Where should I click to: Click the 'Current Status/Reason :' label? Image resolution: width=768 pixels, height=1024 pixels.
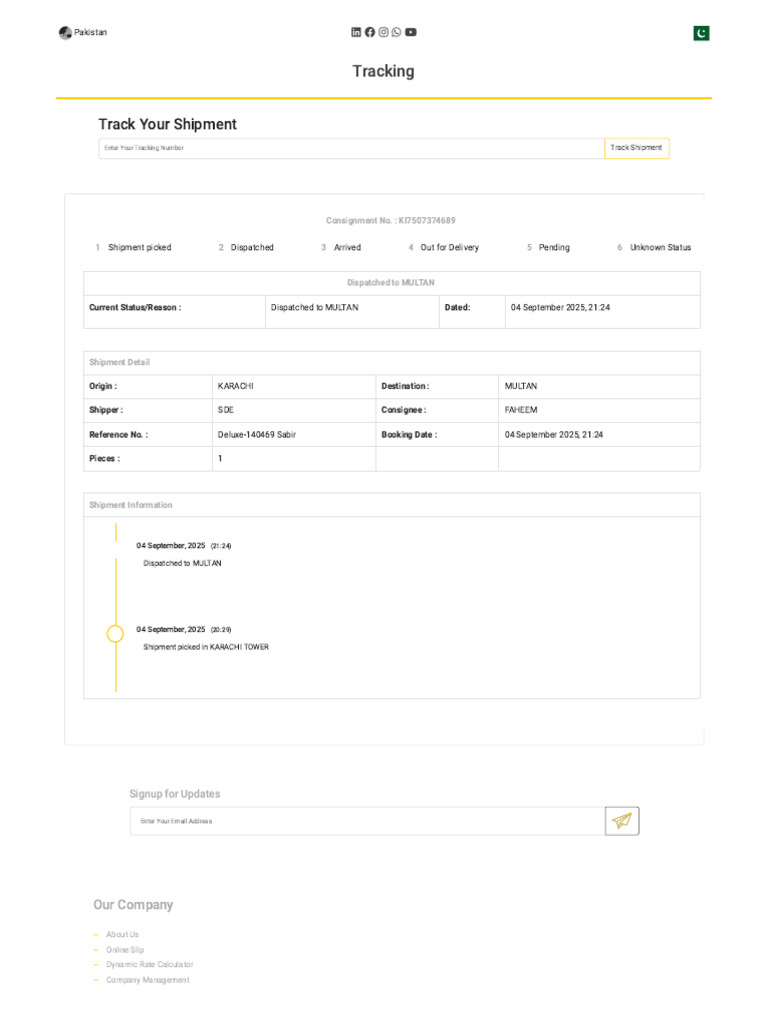[135, 308]
